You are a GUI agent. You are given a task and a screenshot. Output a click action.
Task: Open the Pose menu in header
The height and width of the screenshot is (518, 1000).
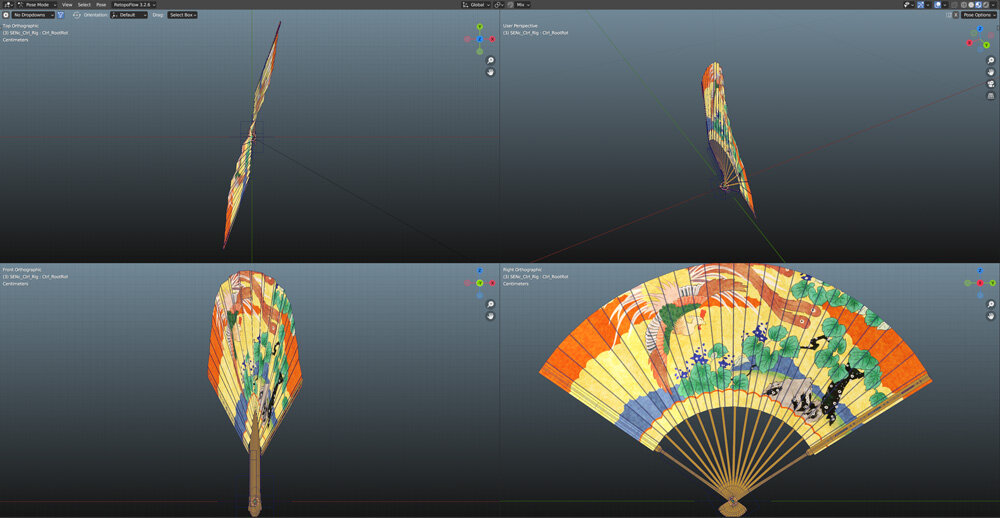point(101,4)
